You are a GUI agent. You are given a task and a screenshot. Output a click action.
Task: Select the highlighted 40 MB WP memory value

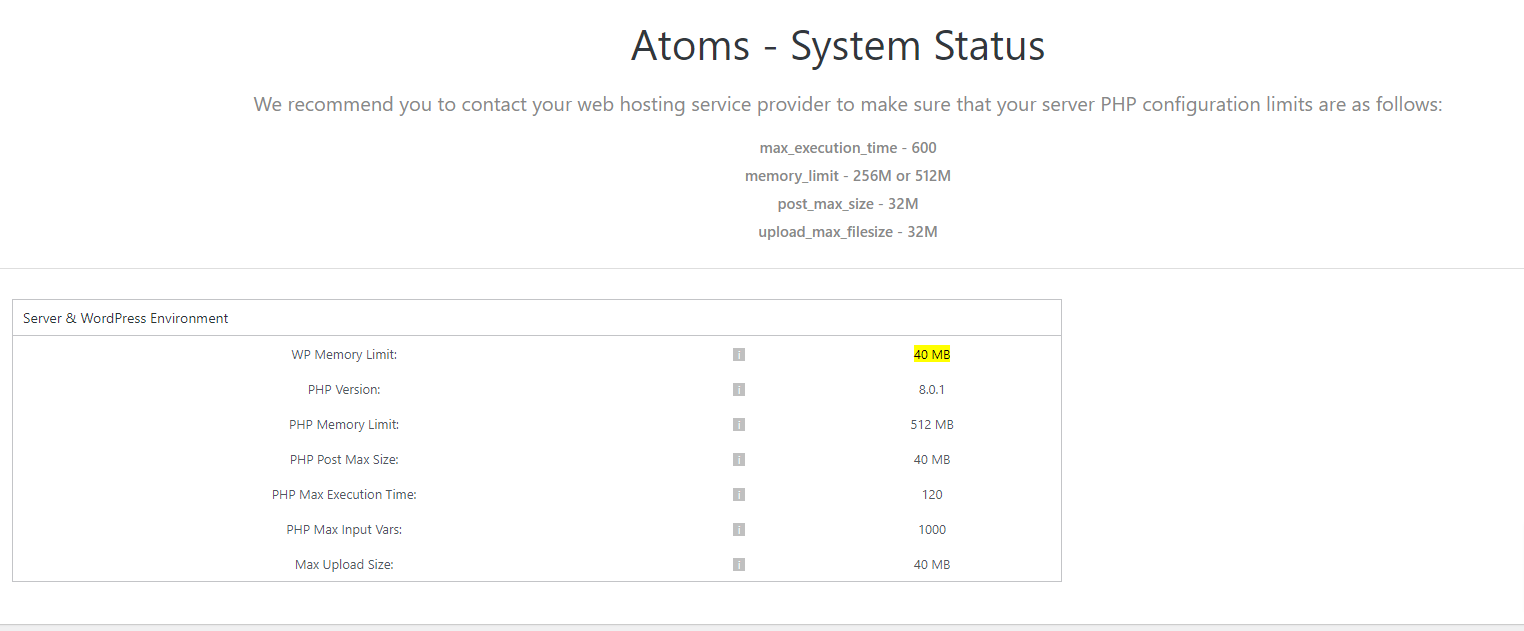point(931,354)
